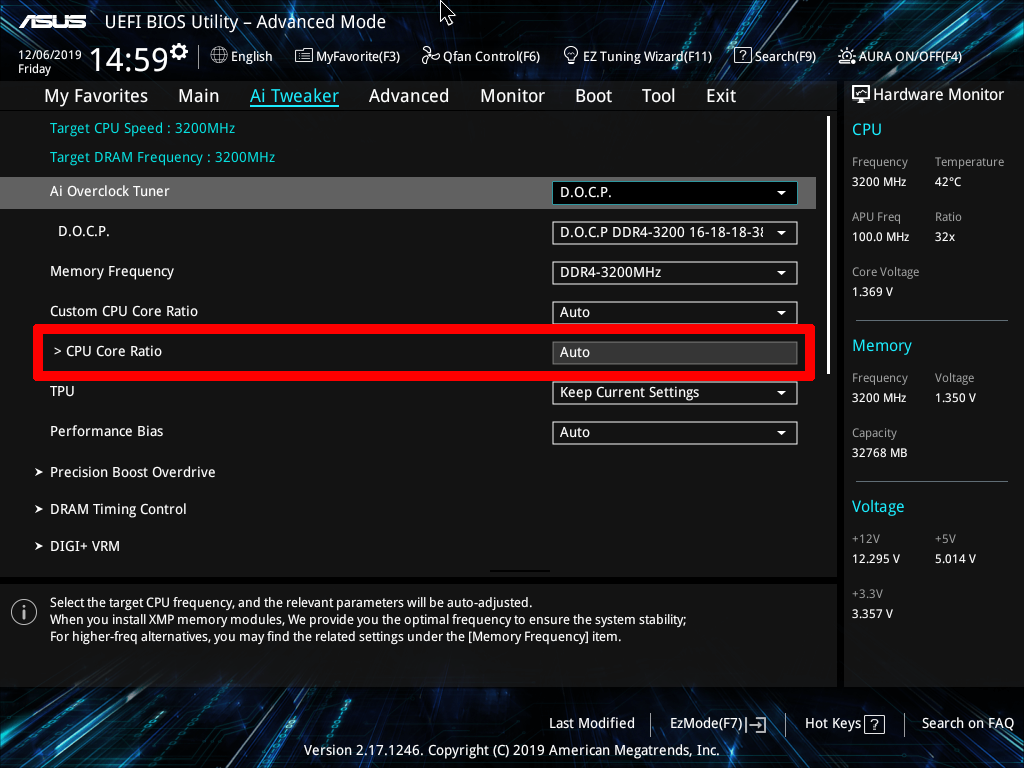Click the info icon beside help text

click(24, 612)
